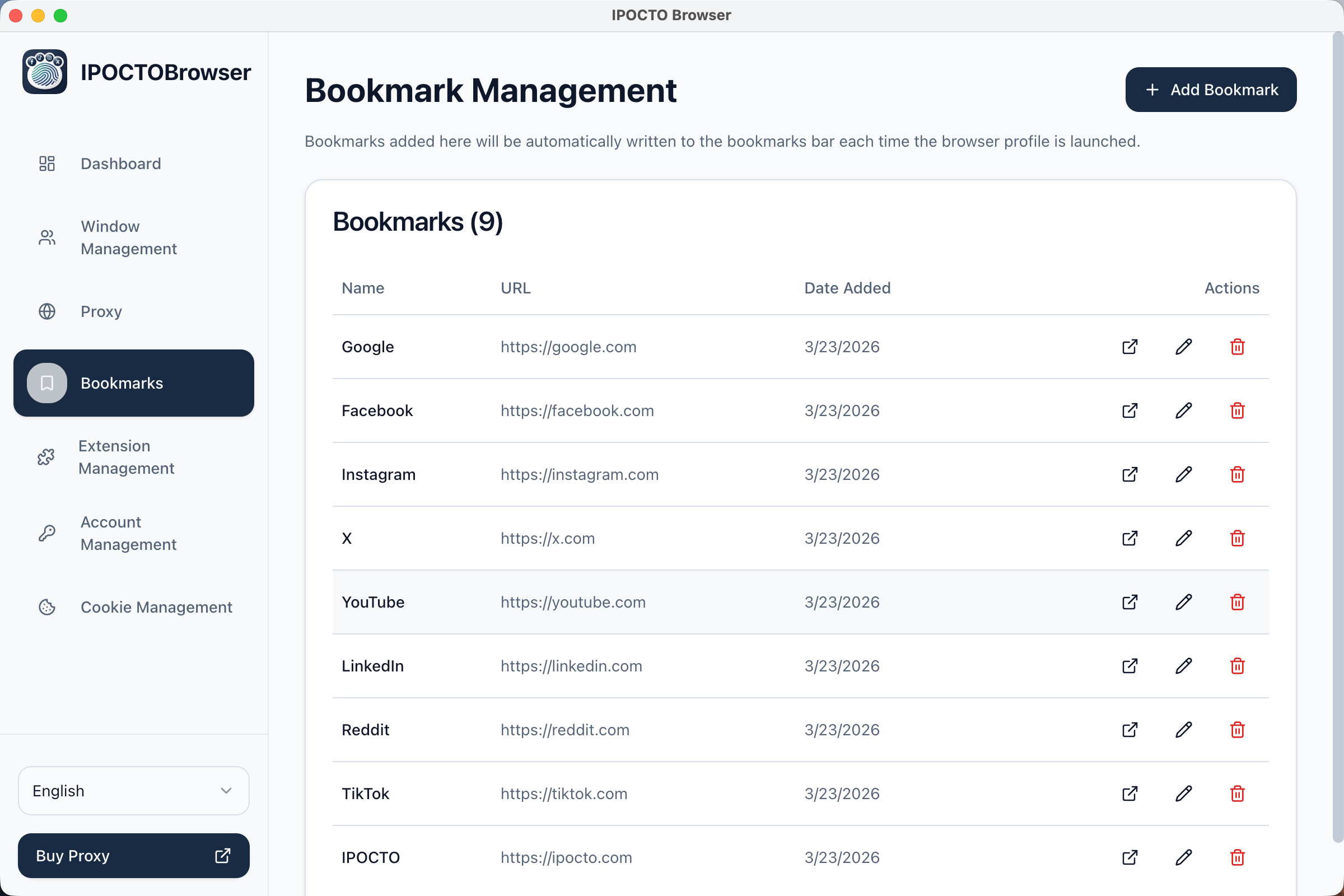Open the Instagram bookmark link icon

point(1130,475)
